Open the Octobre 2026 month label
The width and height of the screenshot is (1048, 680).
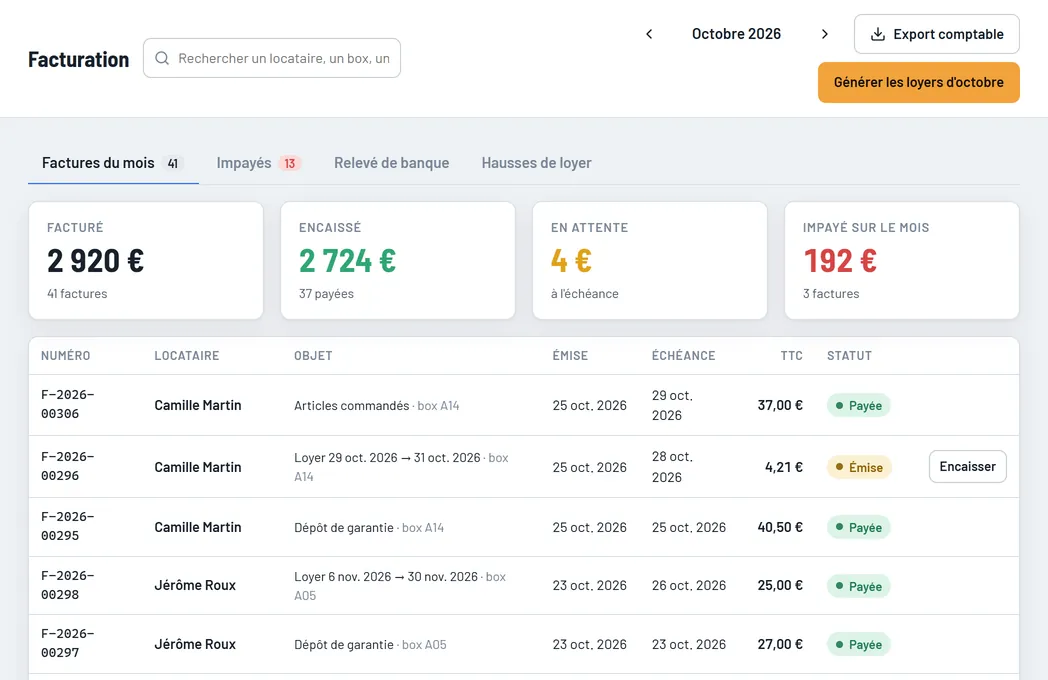tap(736, 34)
